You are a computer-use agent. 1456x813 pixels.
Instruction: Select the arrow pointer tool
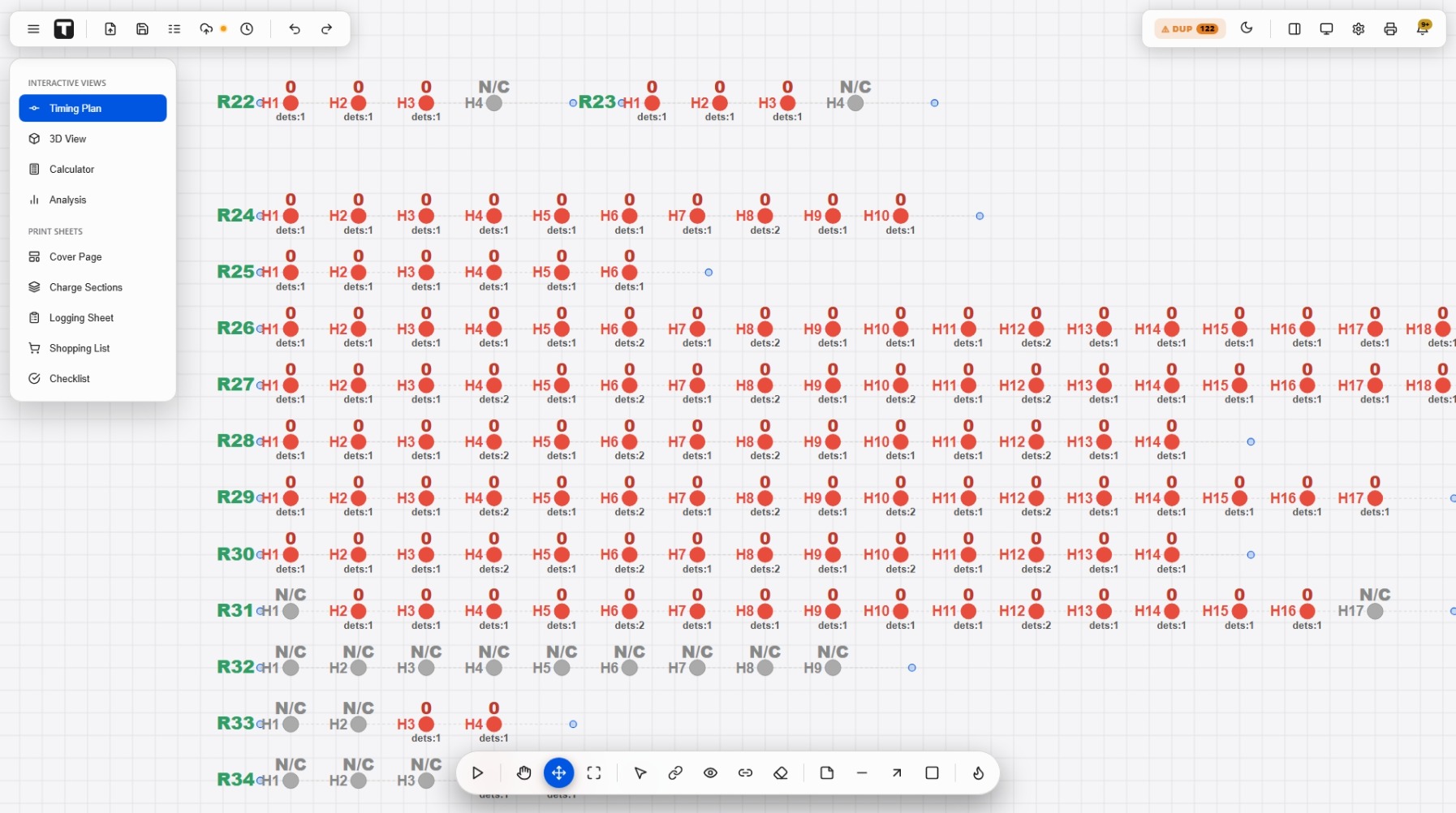pyautogui.click(x=640, y=773)
